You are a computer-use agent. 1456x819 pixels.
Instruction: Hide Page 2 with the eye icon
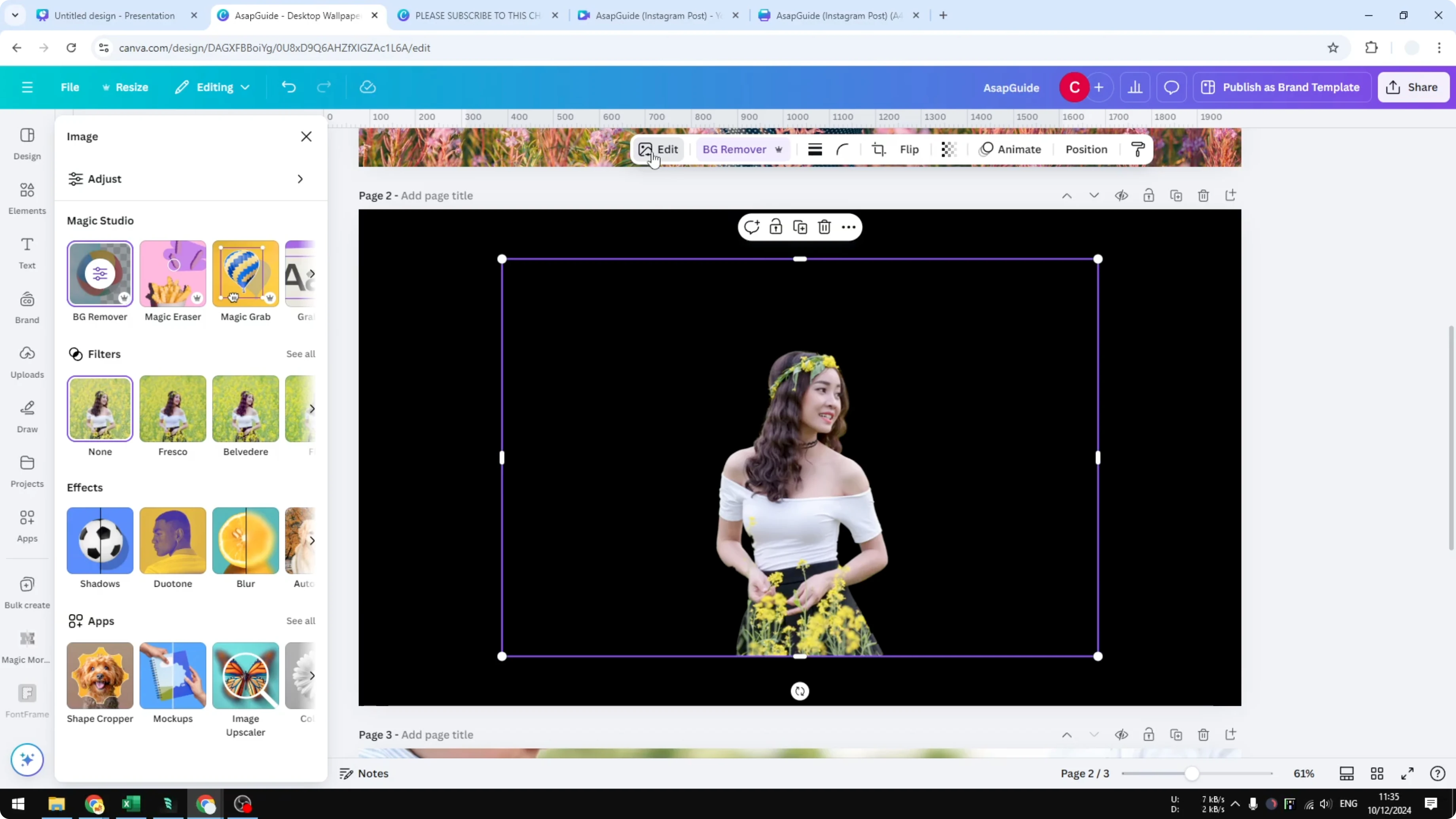point(1122,195)
